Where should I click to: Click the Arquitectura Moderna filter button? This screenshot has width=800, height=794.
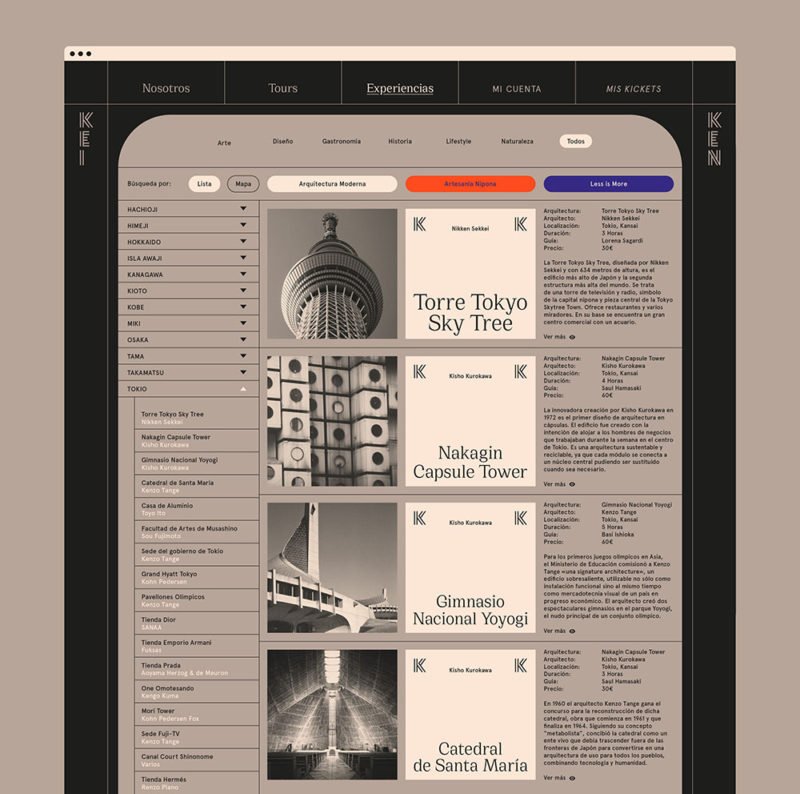[x=332, y=184]
